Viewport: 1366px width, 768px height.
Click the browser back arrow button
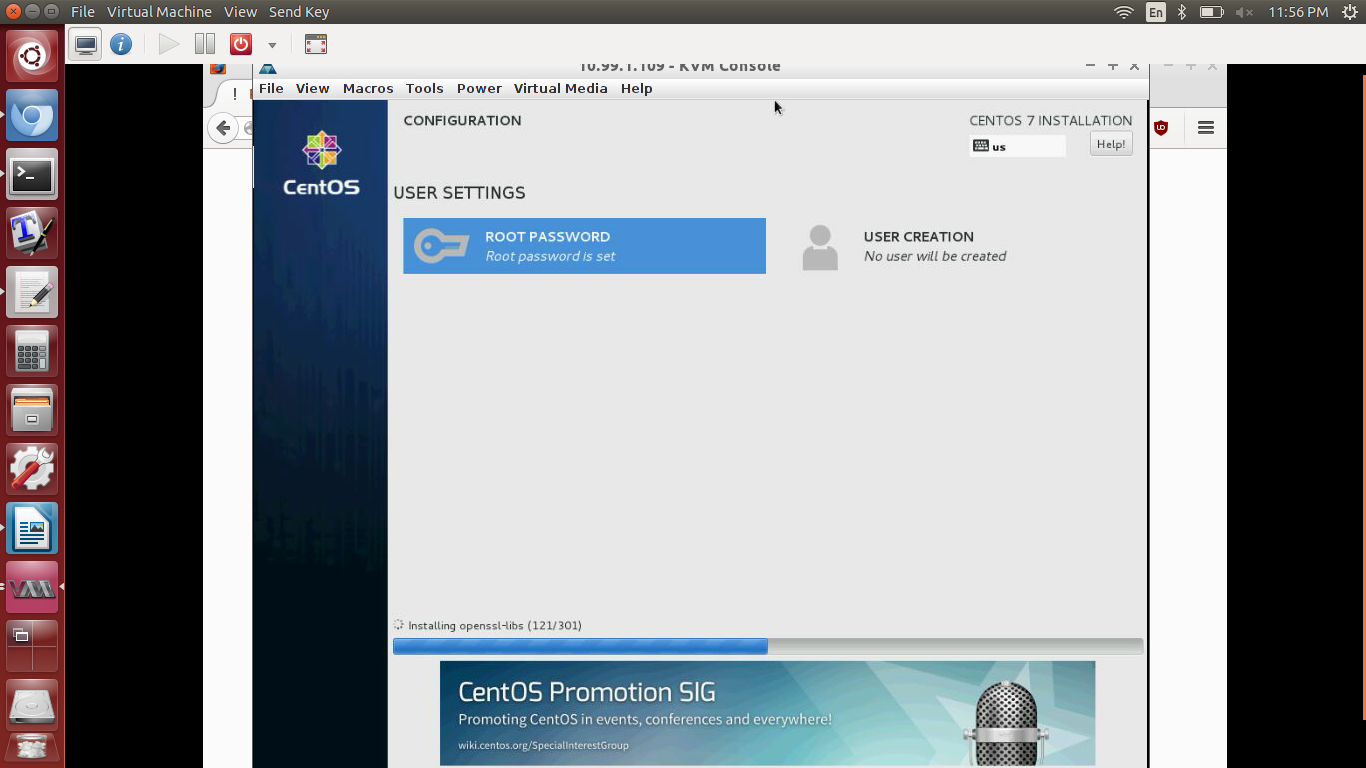tap(223, 128)
